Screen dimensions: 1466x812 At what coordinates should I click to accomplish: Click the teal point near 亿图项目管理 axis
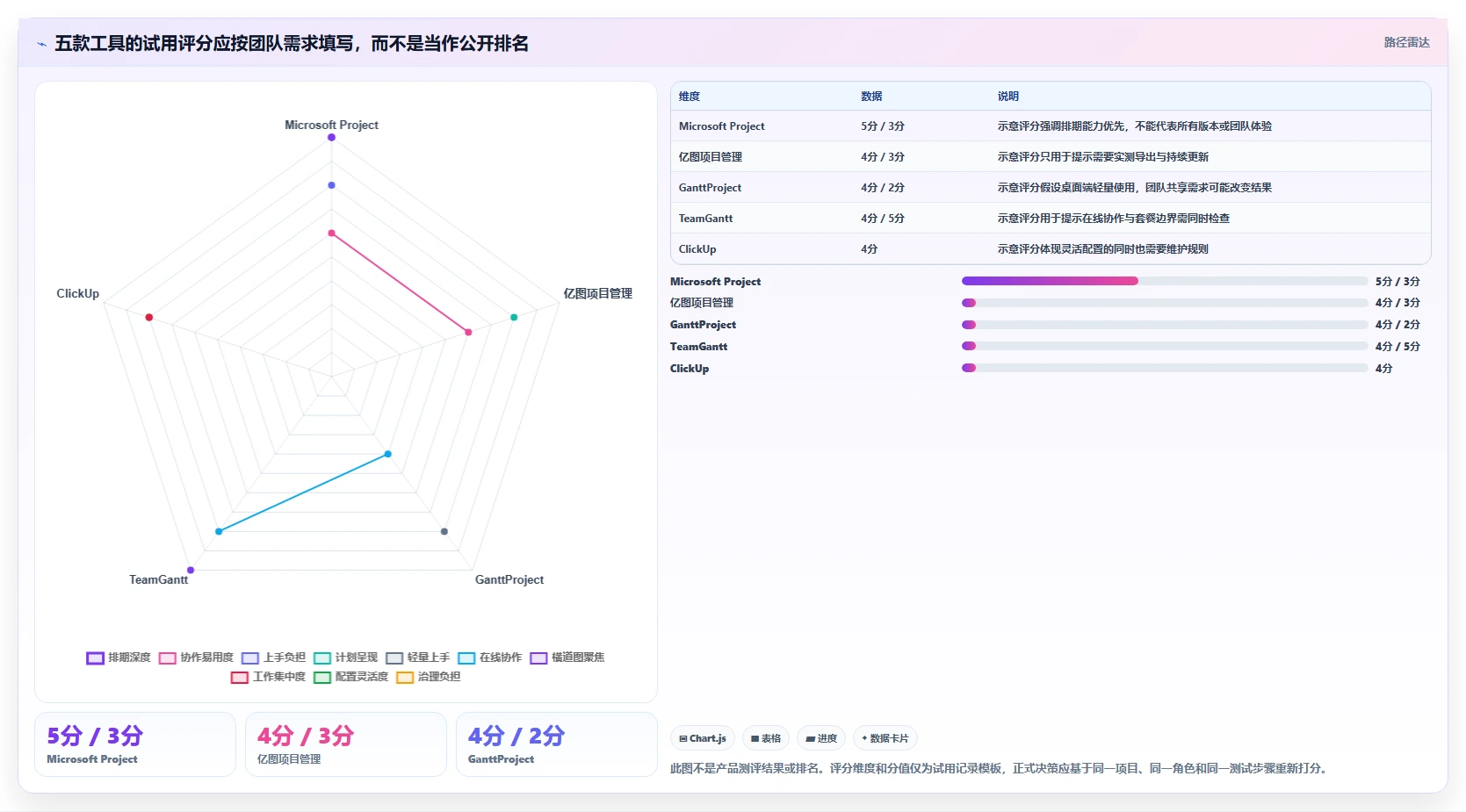(x=514, y=317)
